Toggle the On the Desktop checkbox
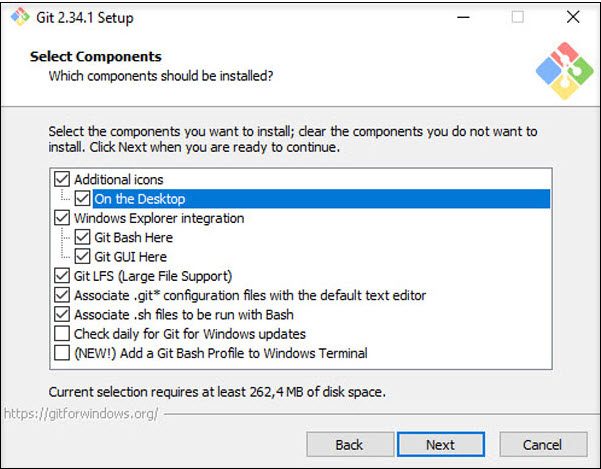Viewport: 601px width, 469px height. click(x=82, y=199)
